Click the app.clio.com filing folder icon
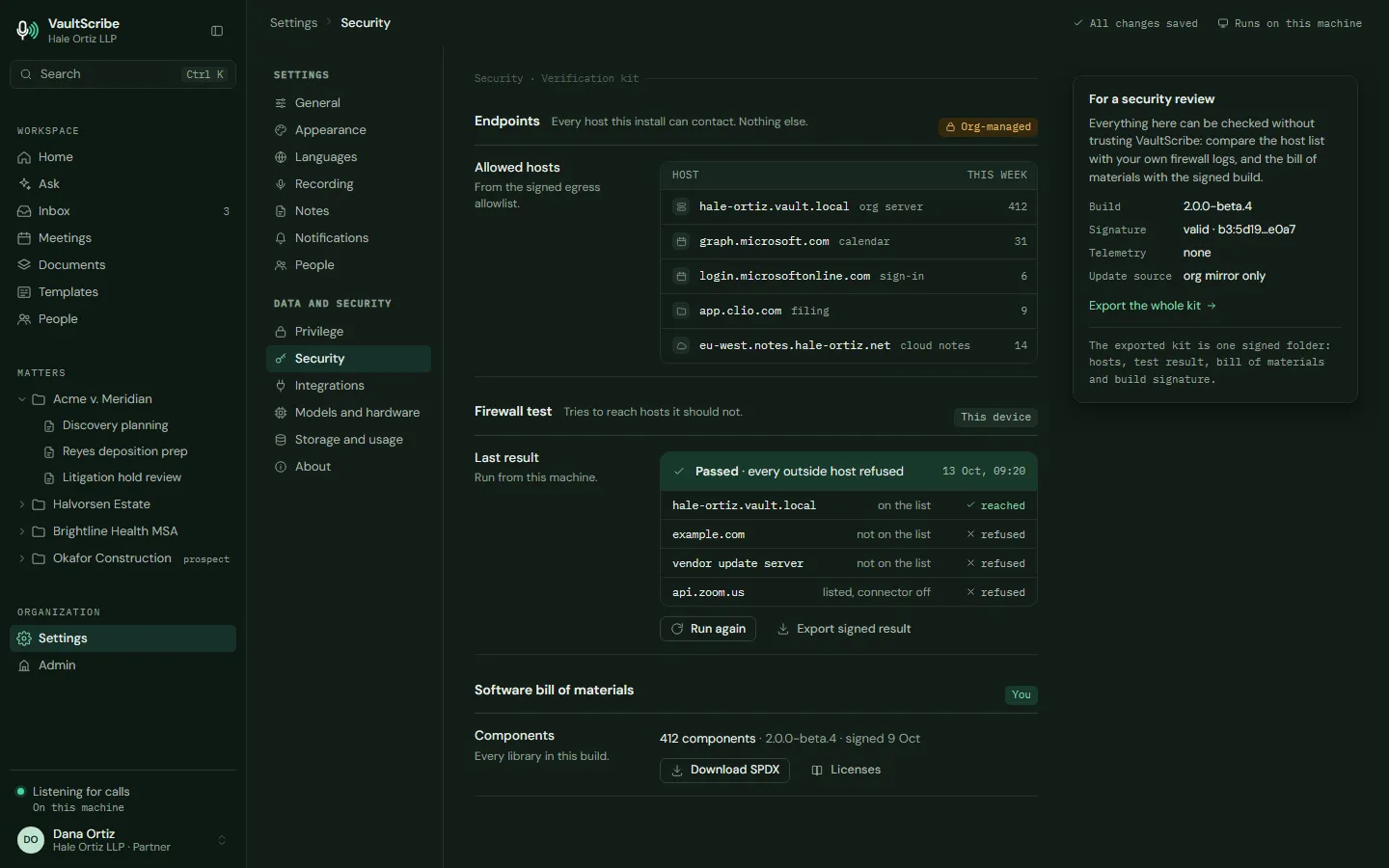Image resolution: width=1389 pixels, height=868 pixels. click(681, 311)
